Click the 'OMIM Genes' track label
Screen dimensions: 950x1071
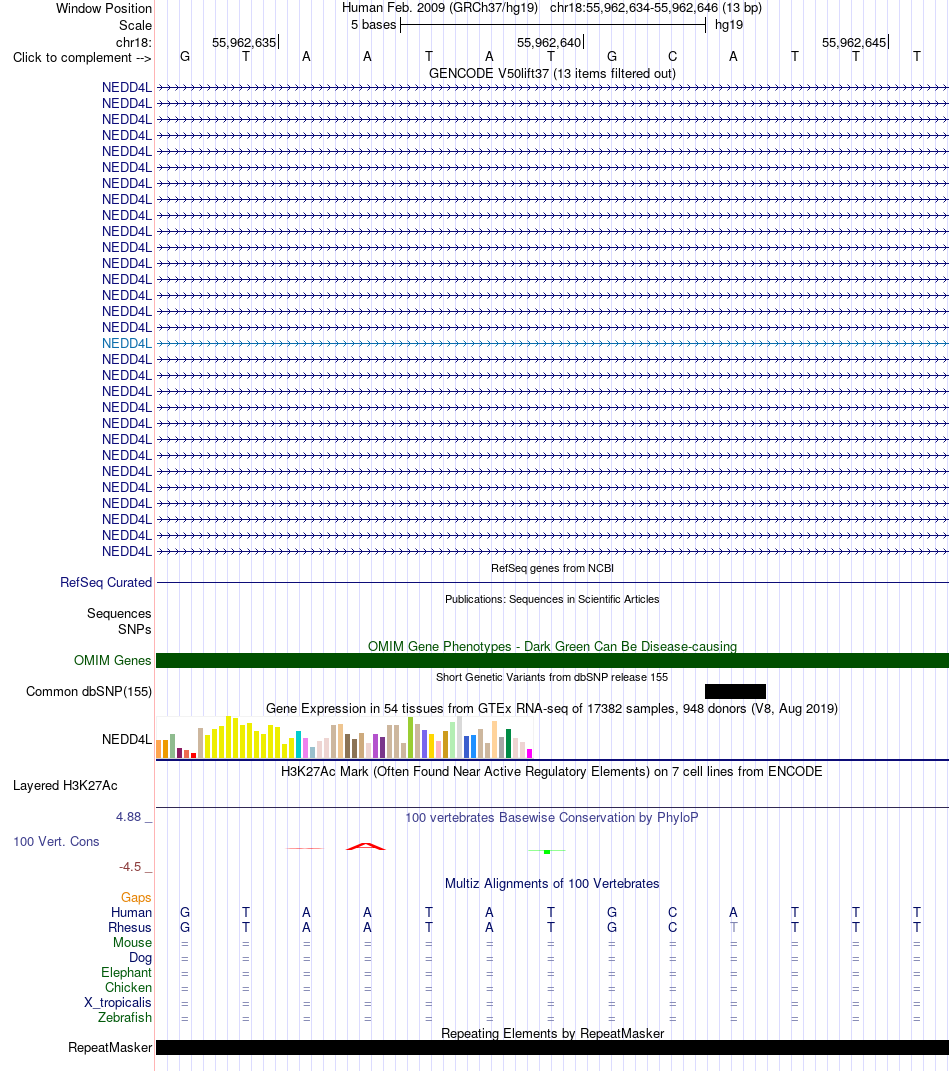pos(112,660)
